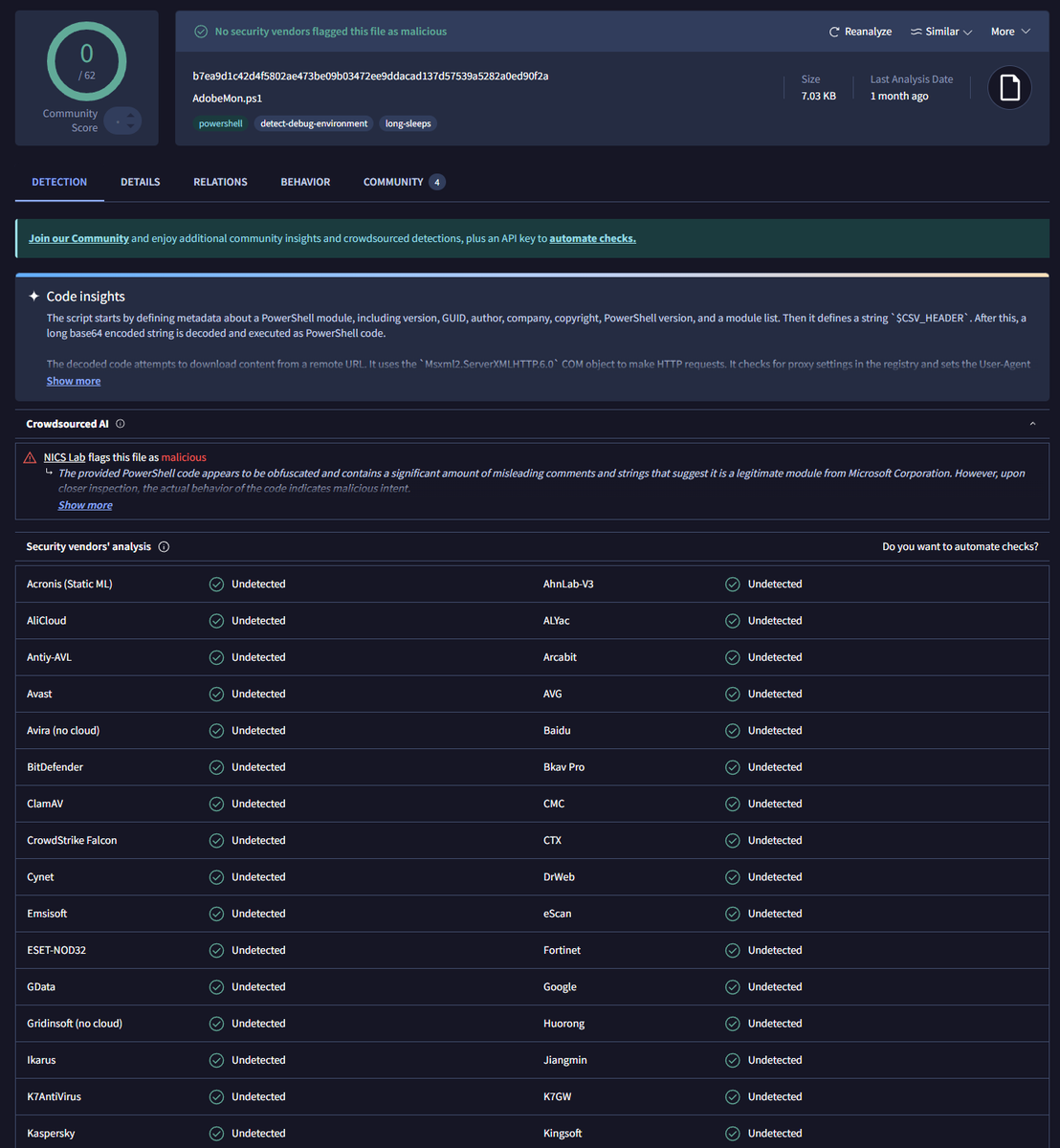This screenshot has width=1060, height=1148.
Task: Click the Avira (no cloud) vendor name
Action: pyautogui.click(x=63, y=731)
